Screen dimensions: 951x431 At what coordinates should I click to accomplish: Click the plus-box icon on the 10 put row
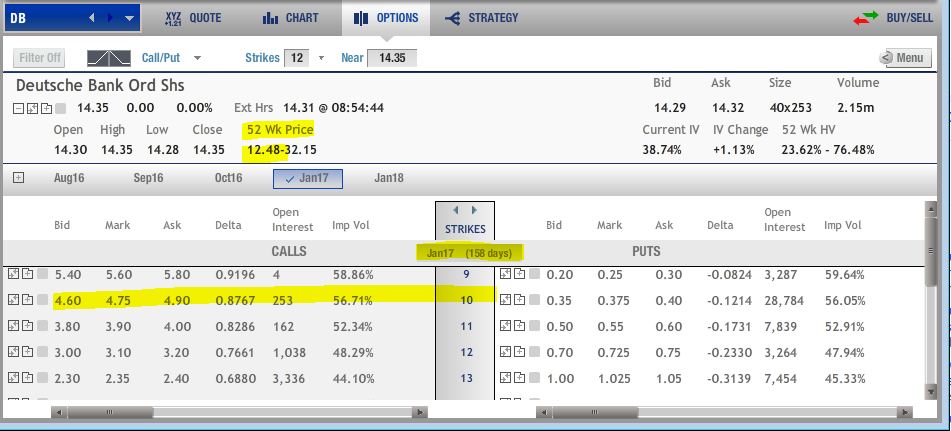(x=520, y=300)
